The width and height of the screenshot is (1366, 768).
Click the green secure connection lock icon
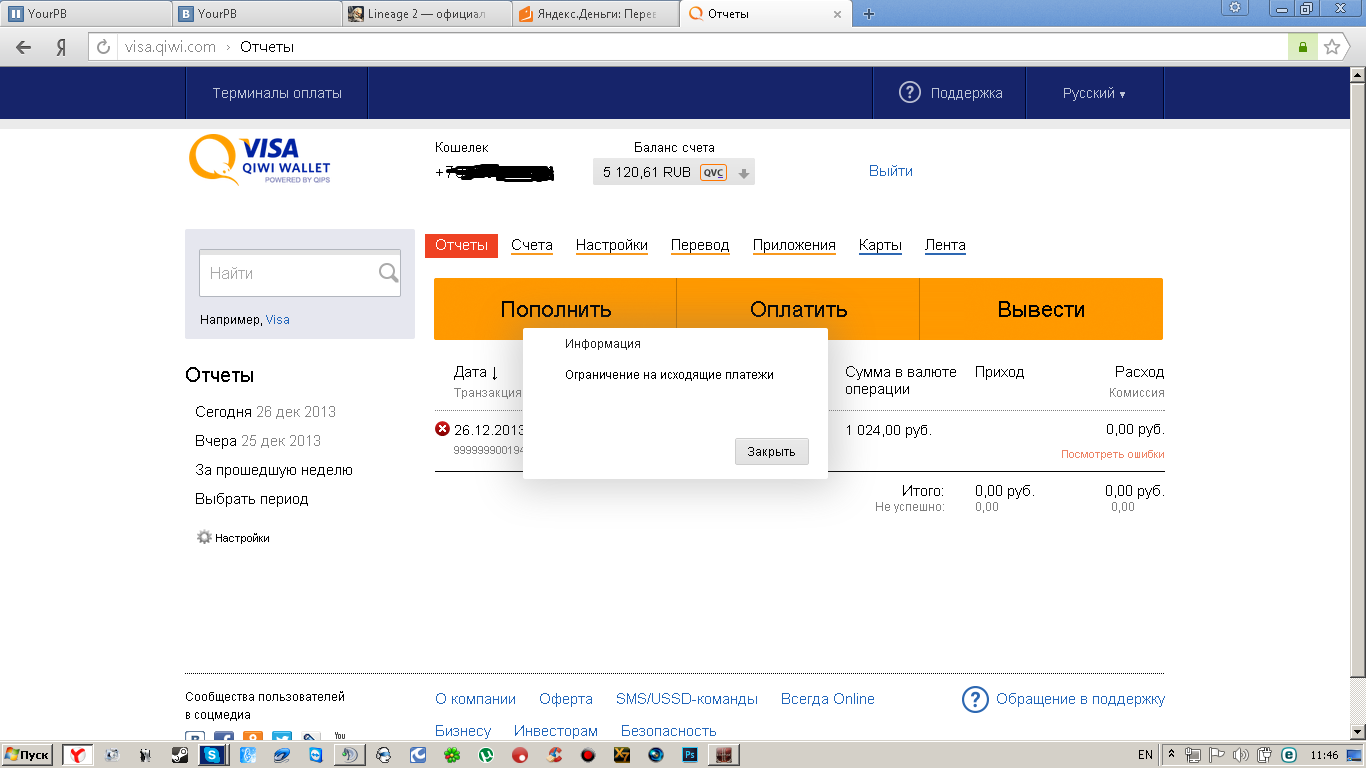coord(1302,47)
